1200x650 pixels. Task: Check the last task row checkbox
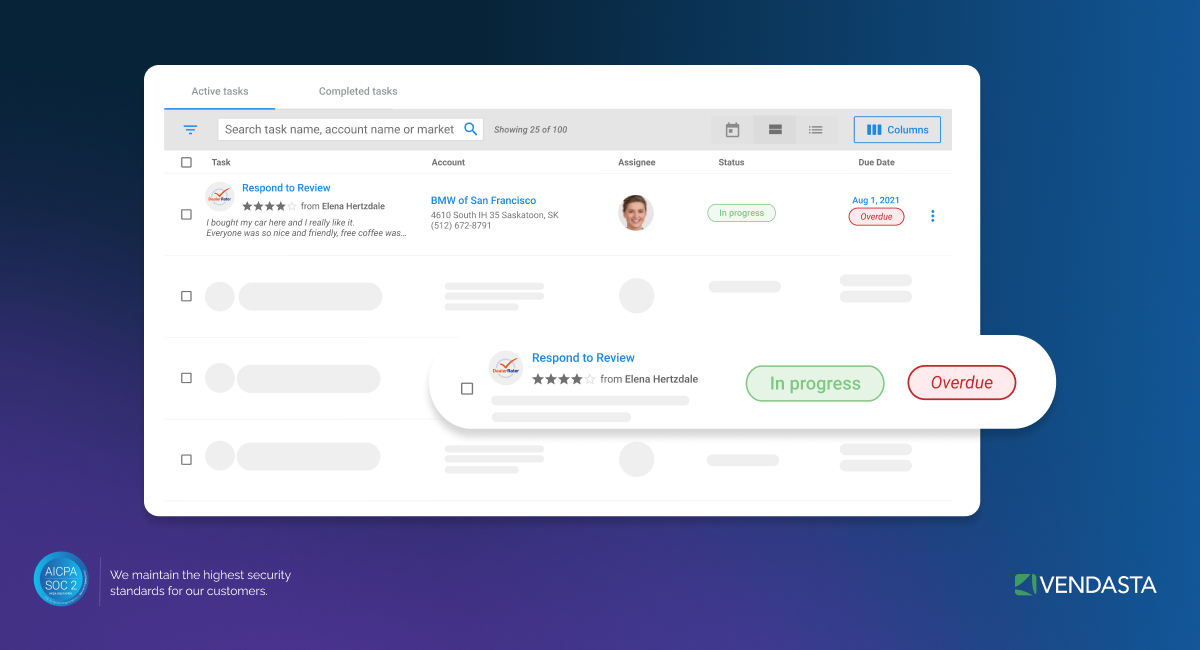186,460
